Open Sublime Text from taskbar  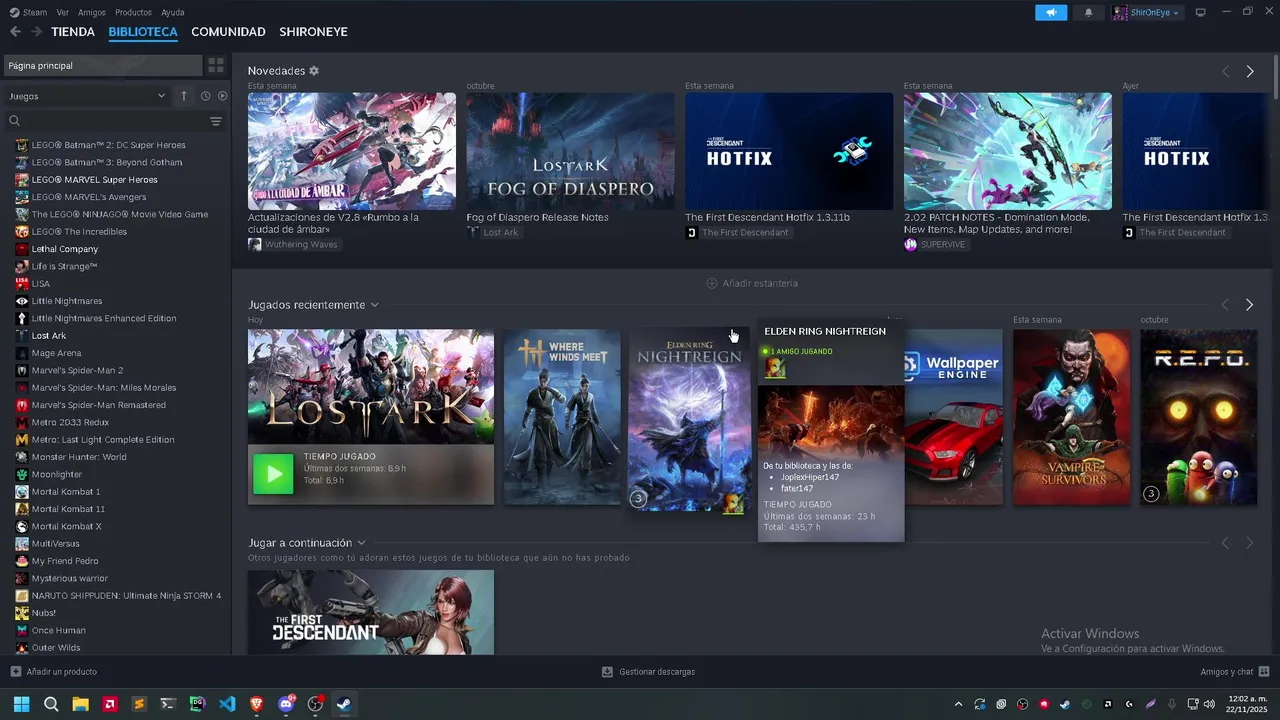(139, 704)
